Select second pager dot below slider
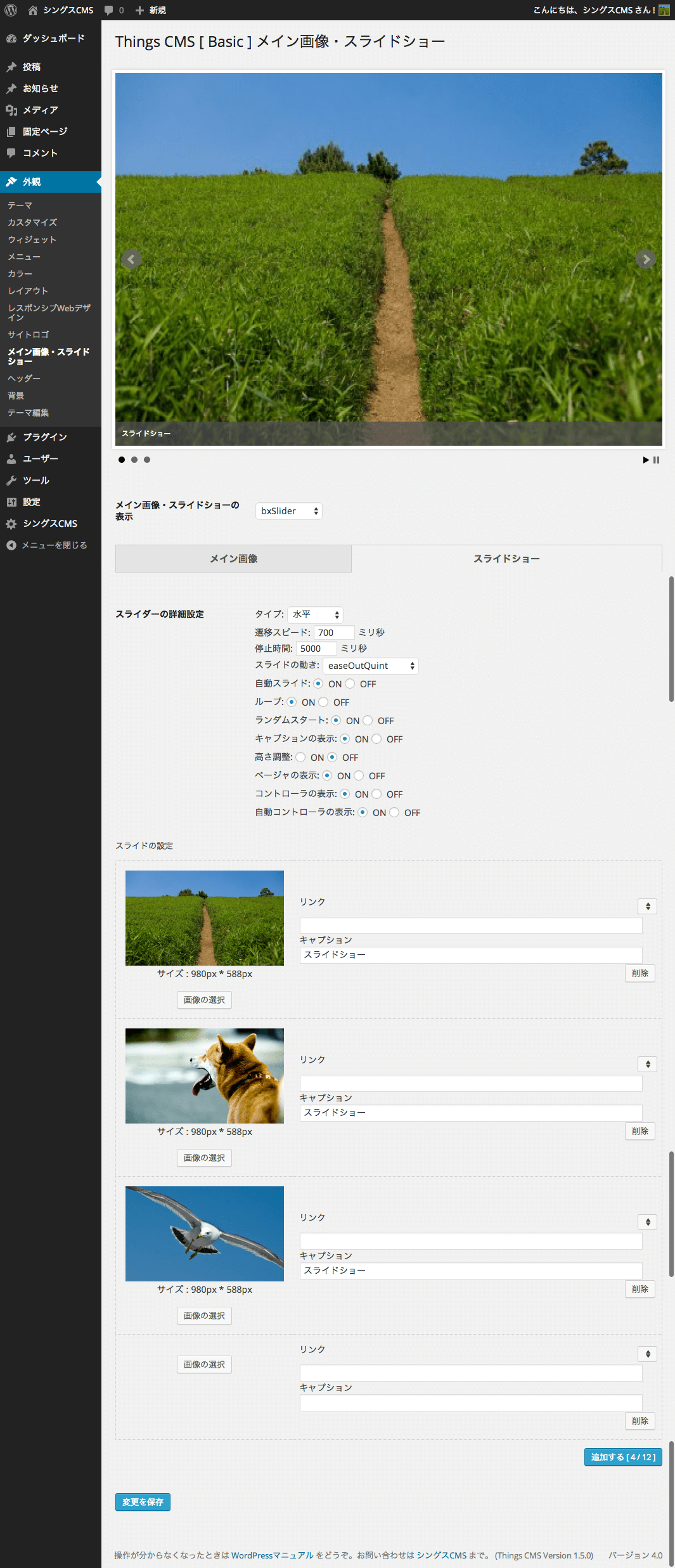The image size is (675, 1568). (134, 460)
